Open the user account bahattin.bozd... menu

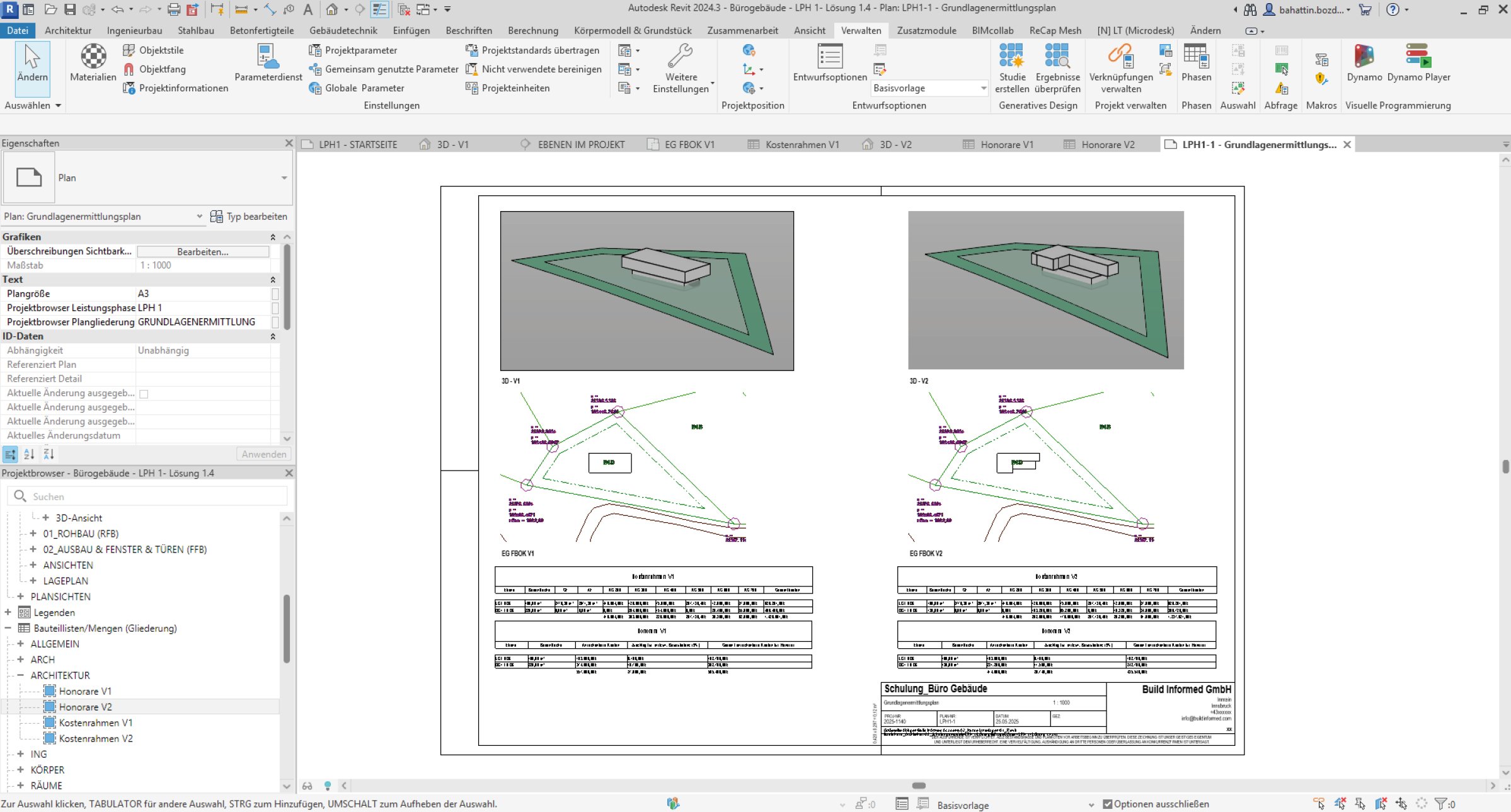point(1307,9)
